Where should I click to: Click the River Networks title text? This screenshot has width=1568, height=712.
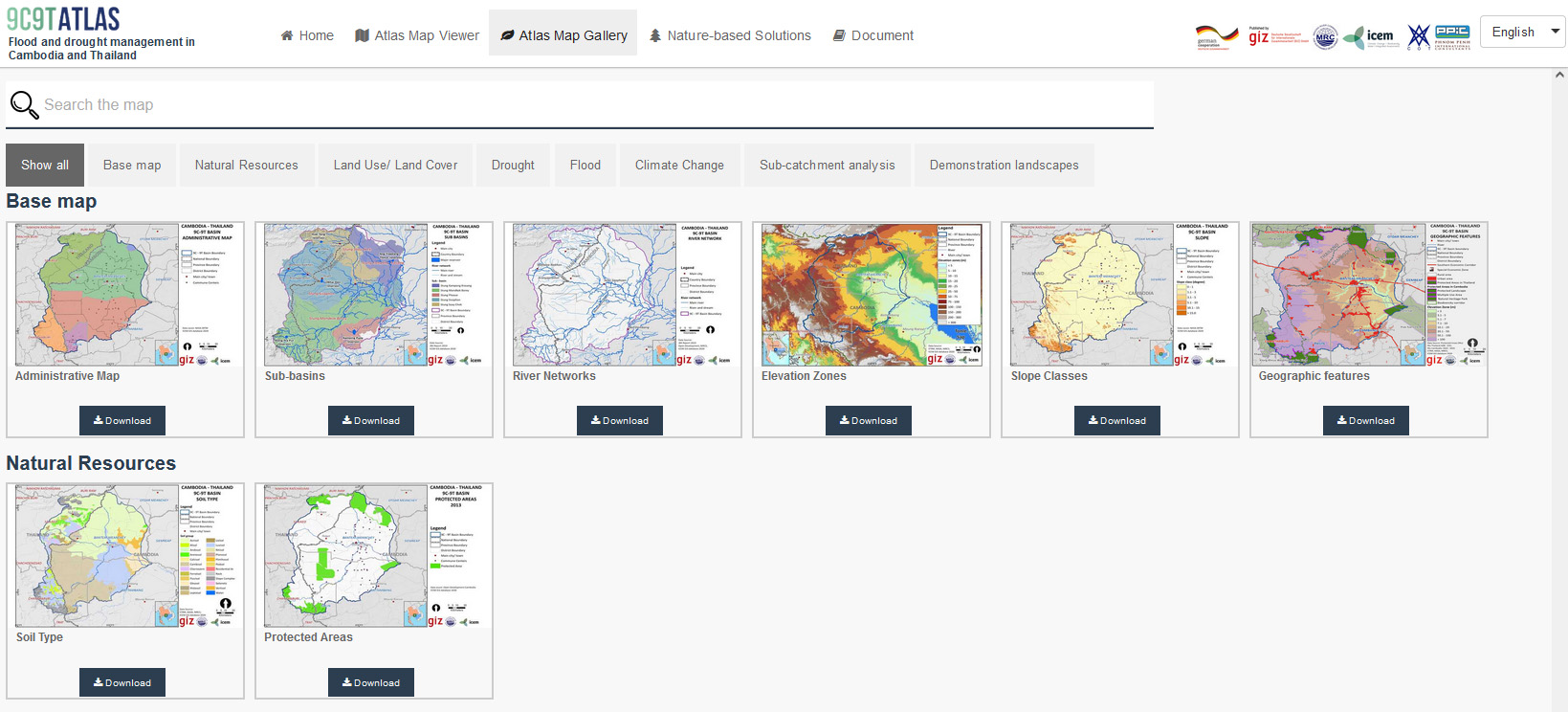pyautogui.click(x=554, y=376)
